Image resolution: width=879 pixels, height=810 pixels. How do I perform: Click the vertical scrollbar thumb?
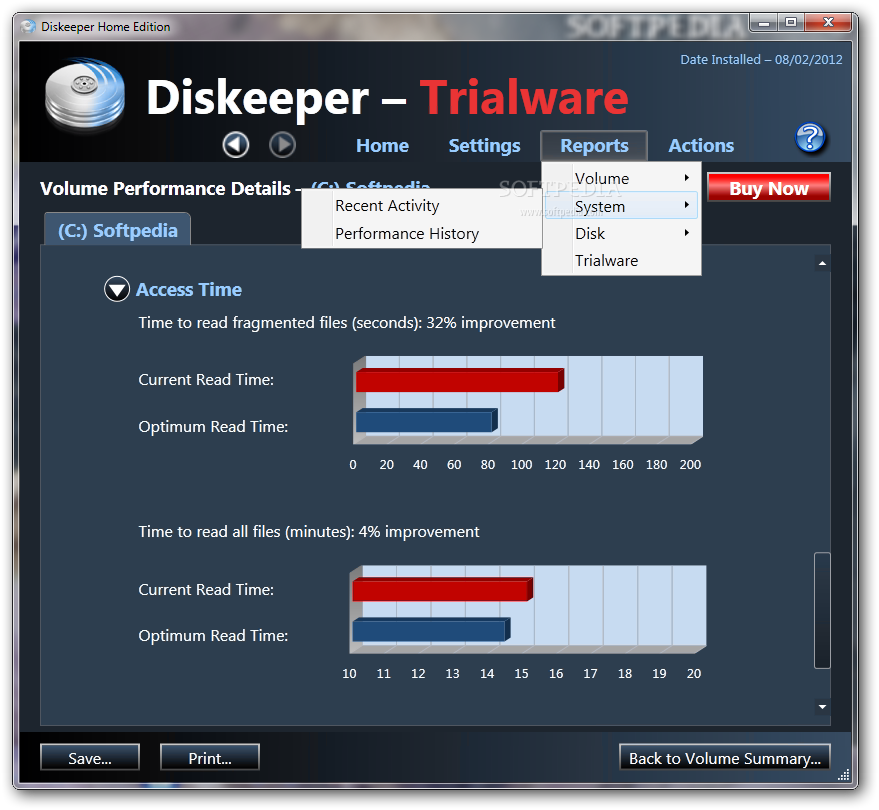click(x=822, y=610)
